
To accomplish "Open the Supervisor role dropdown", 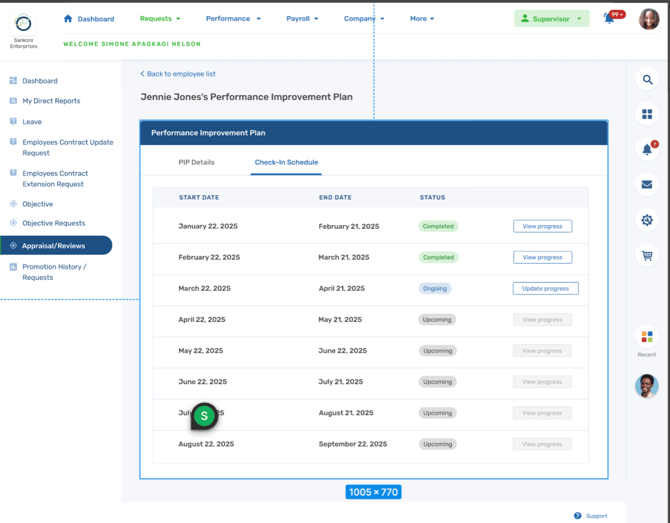I will click(x=552, y=19).
